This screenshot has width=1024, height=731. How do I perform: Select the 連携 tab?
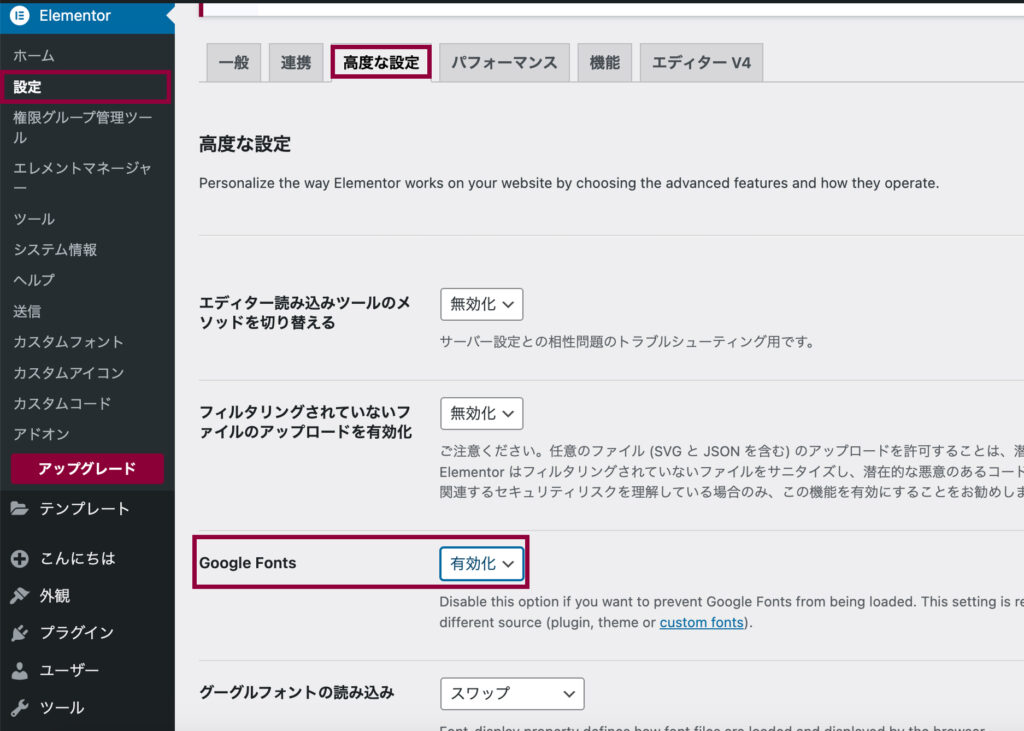click(x=296, y=63)
